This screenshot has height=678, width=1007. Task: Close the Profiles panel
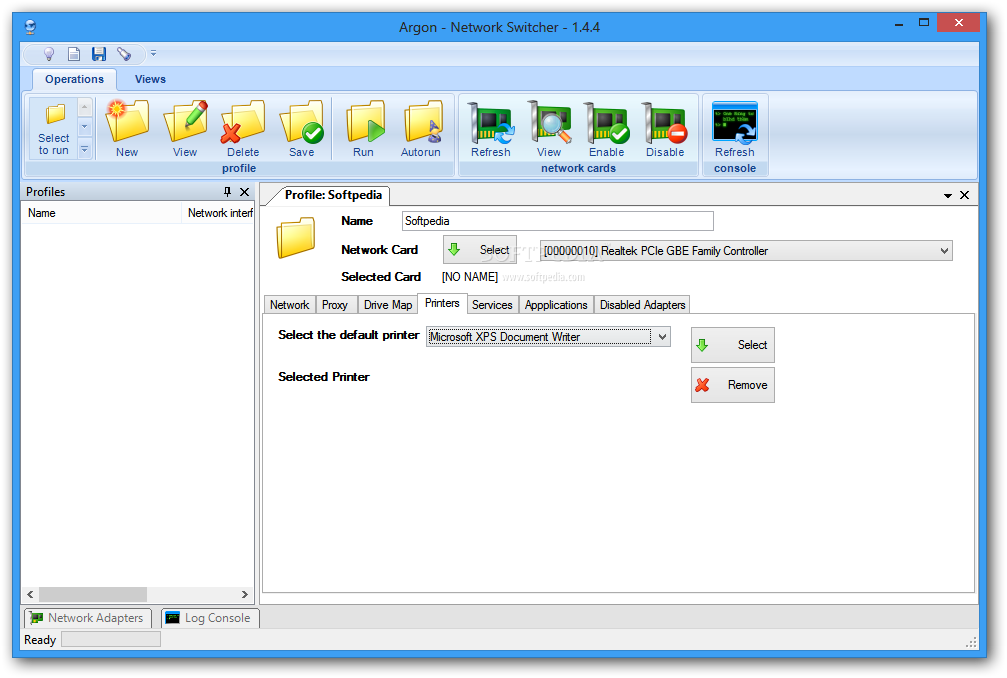(x=245, y=191)
